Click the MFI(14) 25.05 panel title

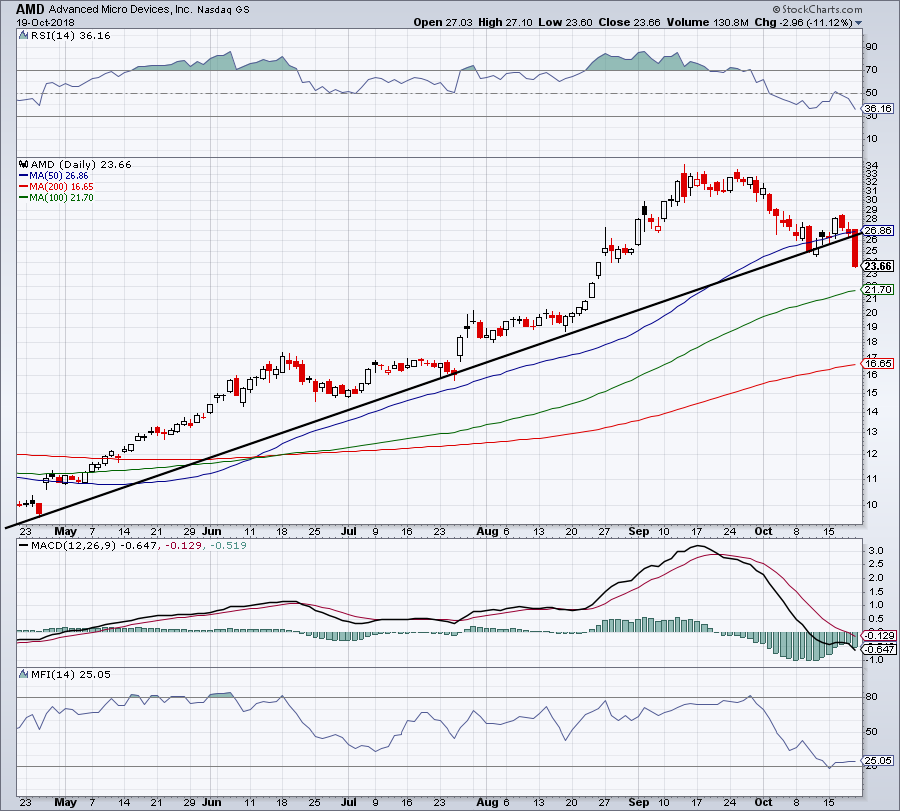[71, 674]
